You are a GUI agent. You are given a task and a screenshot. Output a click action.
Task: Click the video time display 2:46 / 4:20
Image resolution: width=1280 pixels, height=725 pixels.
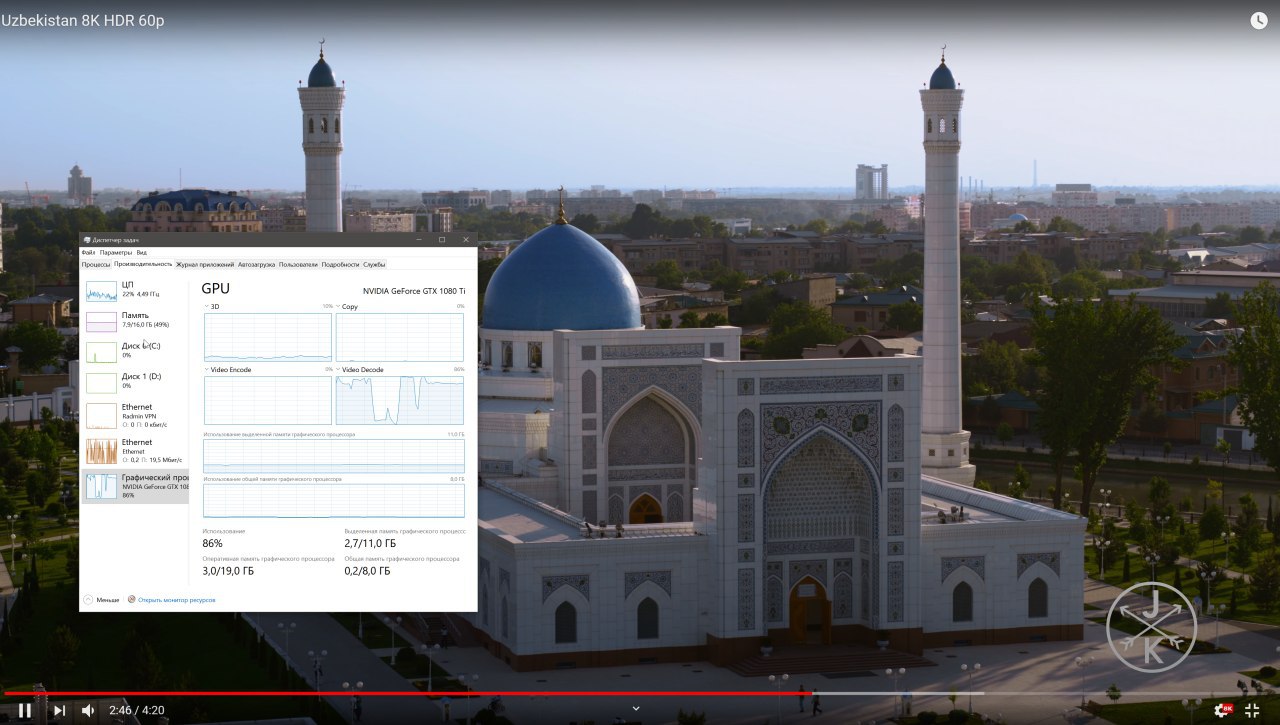[x=135, y=710]
